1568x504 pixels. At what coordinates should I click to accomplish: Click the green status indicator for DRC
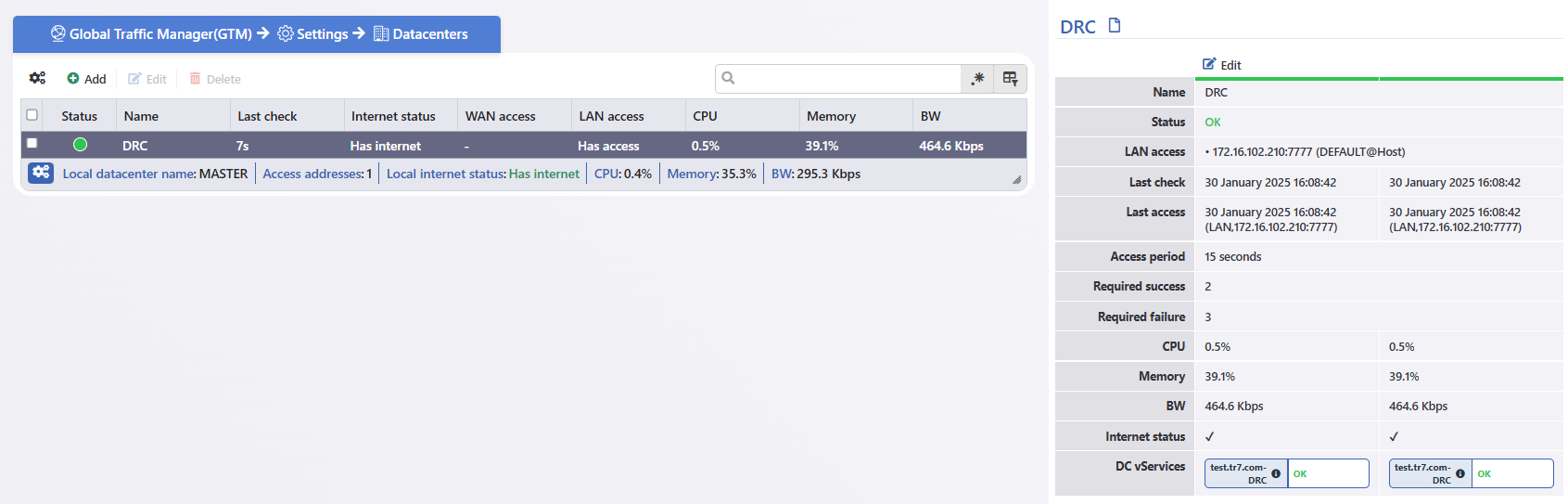(80, 145)
